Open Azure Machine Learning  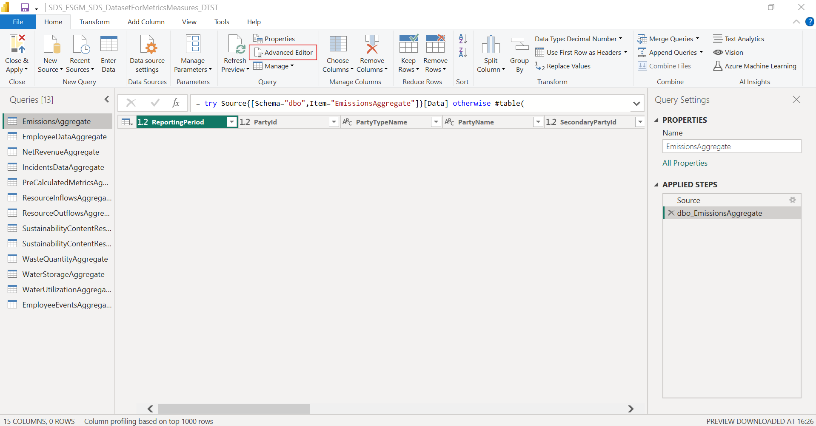pyautogui.click(x=755, y=66)
